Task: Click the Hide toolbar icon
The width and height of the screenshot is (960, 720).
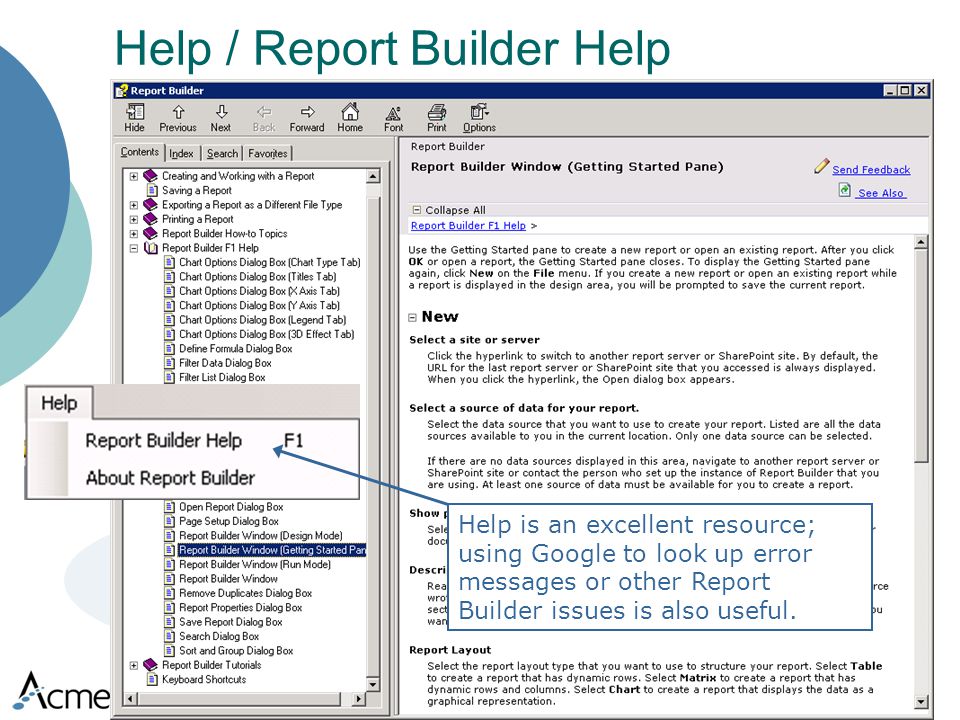Action: (135, 112)
